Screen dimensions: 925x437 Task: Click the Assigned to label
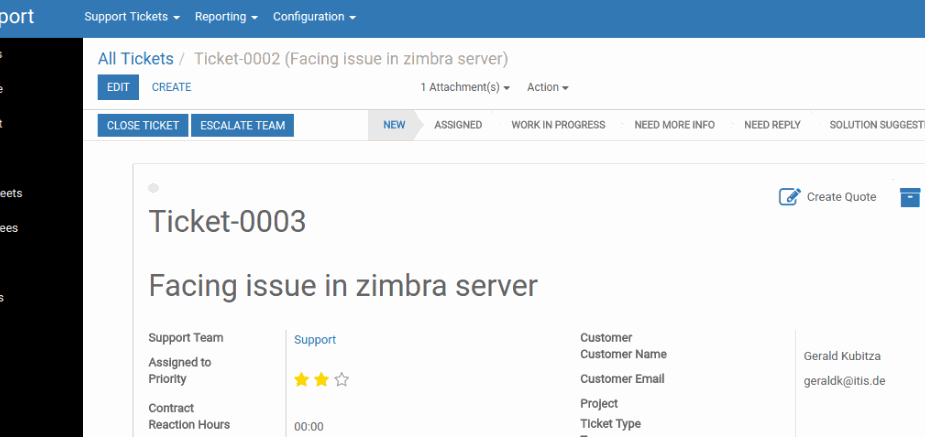tap(180, 362)
